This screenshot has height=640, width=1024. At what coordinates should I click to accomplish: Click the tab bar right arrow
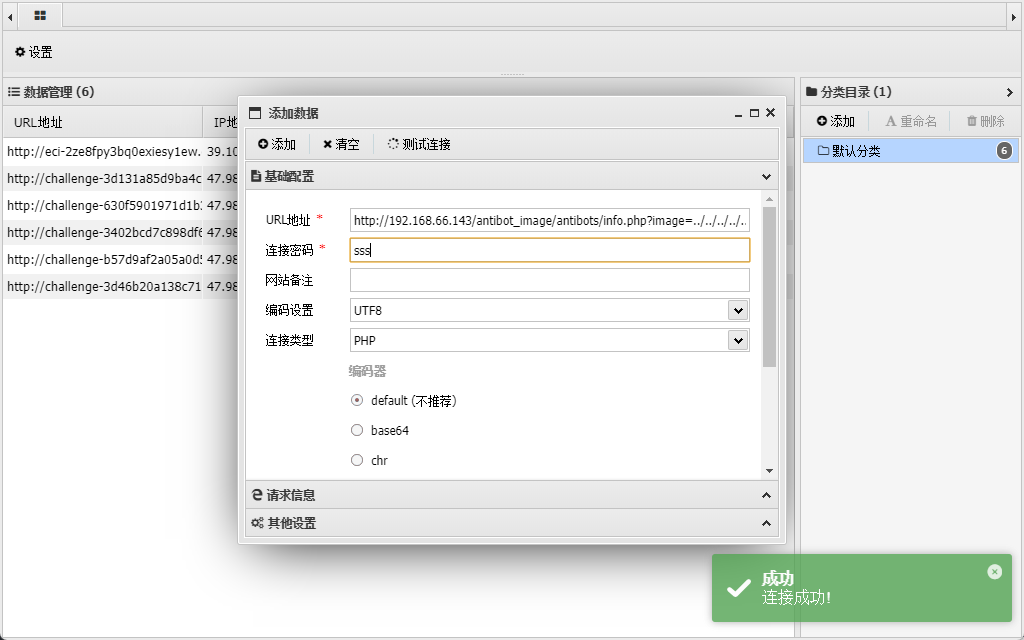pos(1014,17)
